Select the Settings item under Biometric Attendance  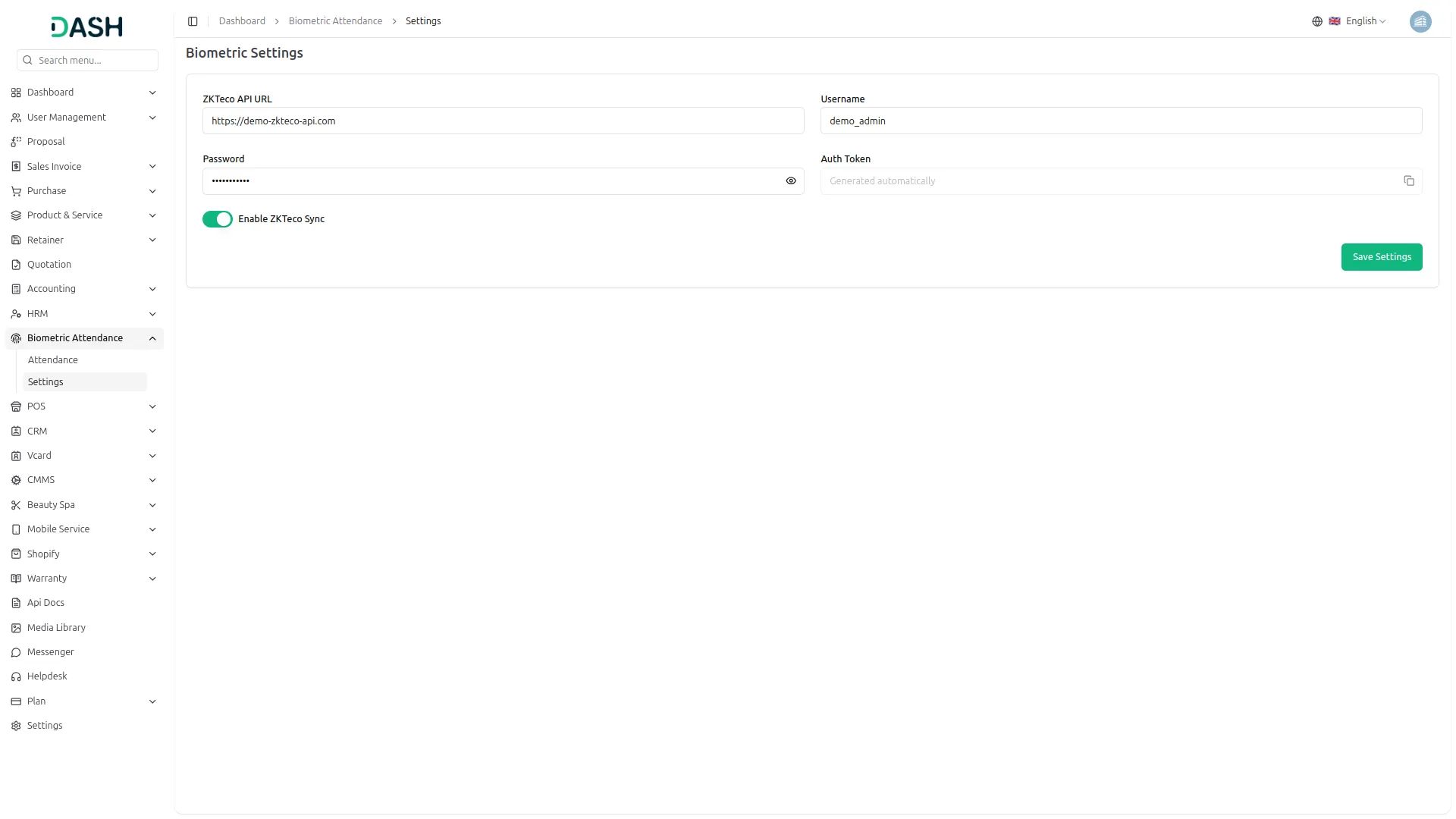pos(84,382)
